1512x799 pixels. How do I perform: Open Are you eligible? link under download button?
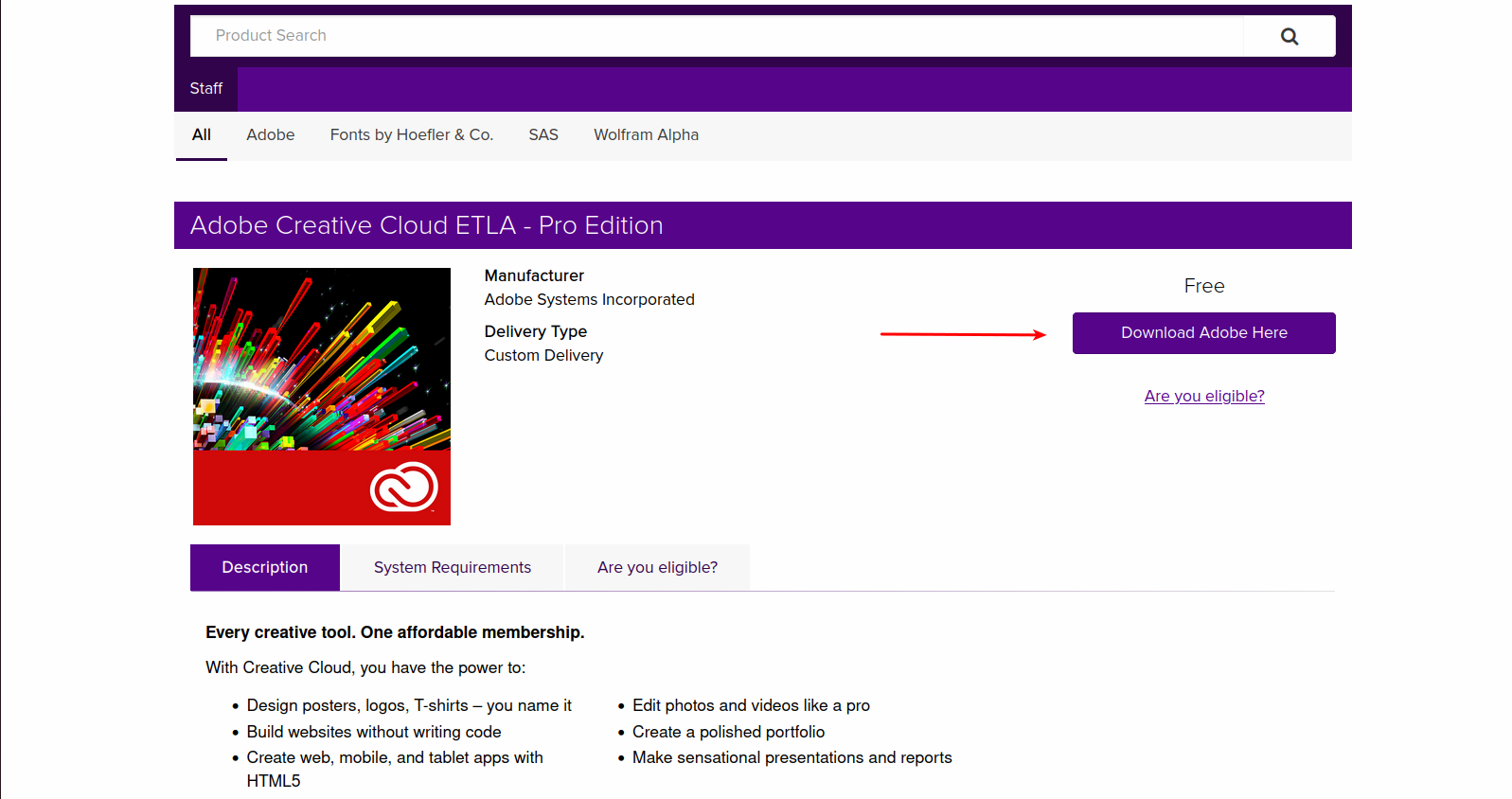pyautogui.click(x=1204, y=397)
